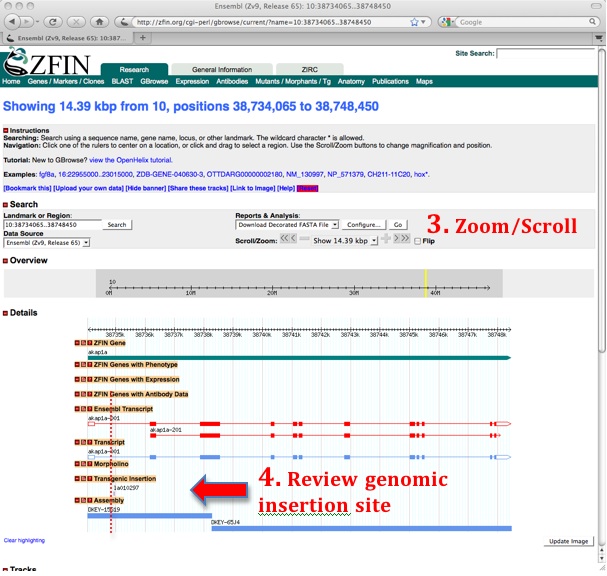Zoom out with the minus icon
This screenshot has height=576, width=607.
(x=304, y=240)
